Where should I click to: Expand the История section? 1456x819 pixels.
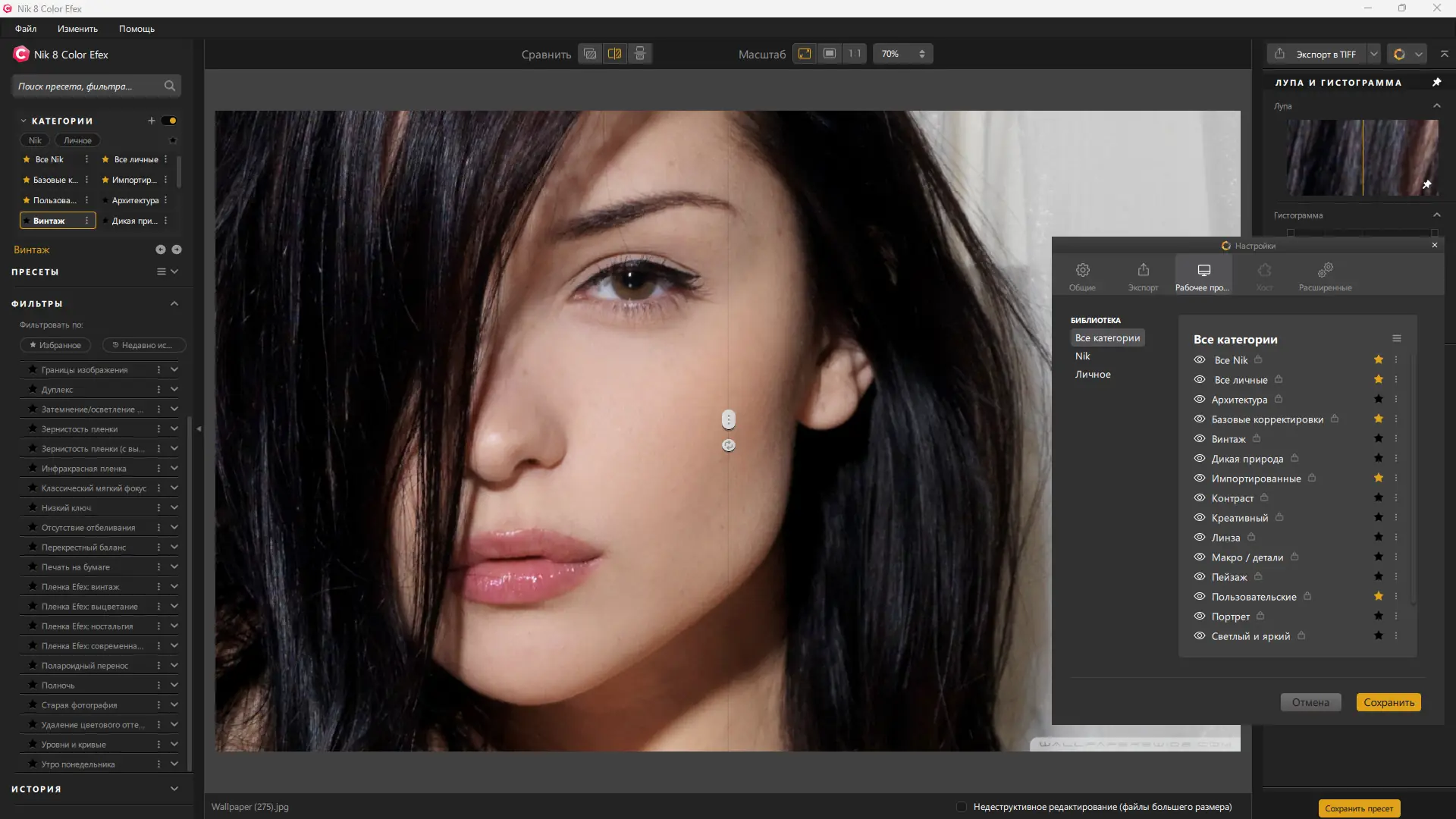pos(174,789)
